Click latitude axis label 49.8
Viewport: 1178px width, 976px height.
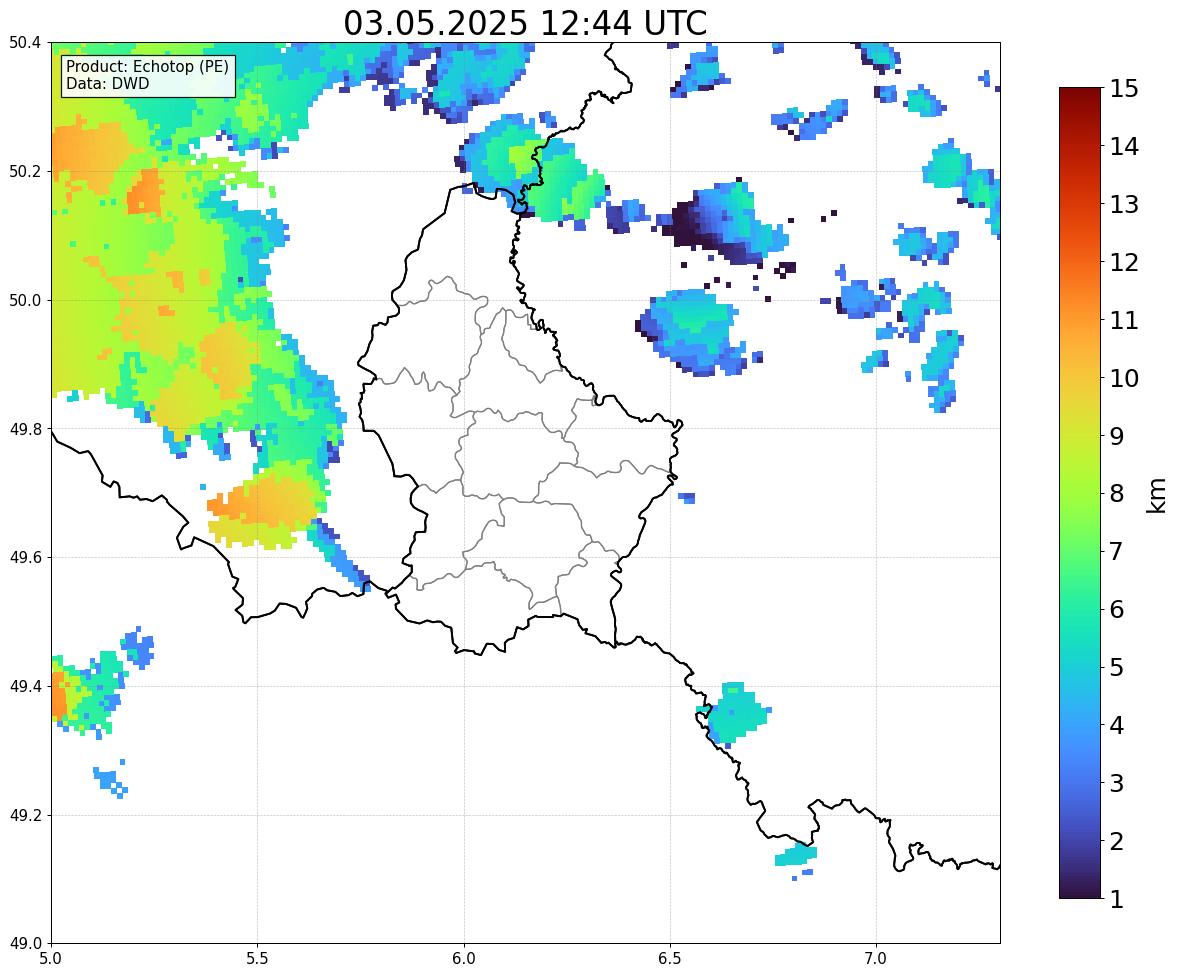(x=25, y=429)
